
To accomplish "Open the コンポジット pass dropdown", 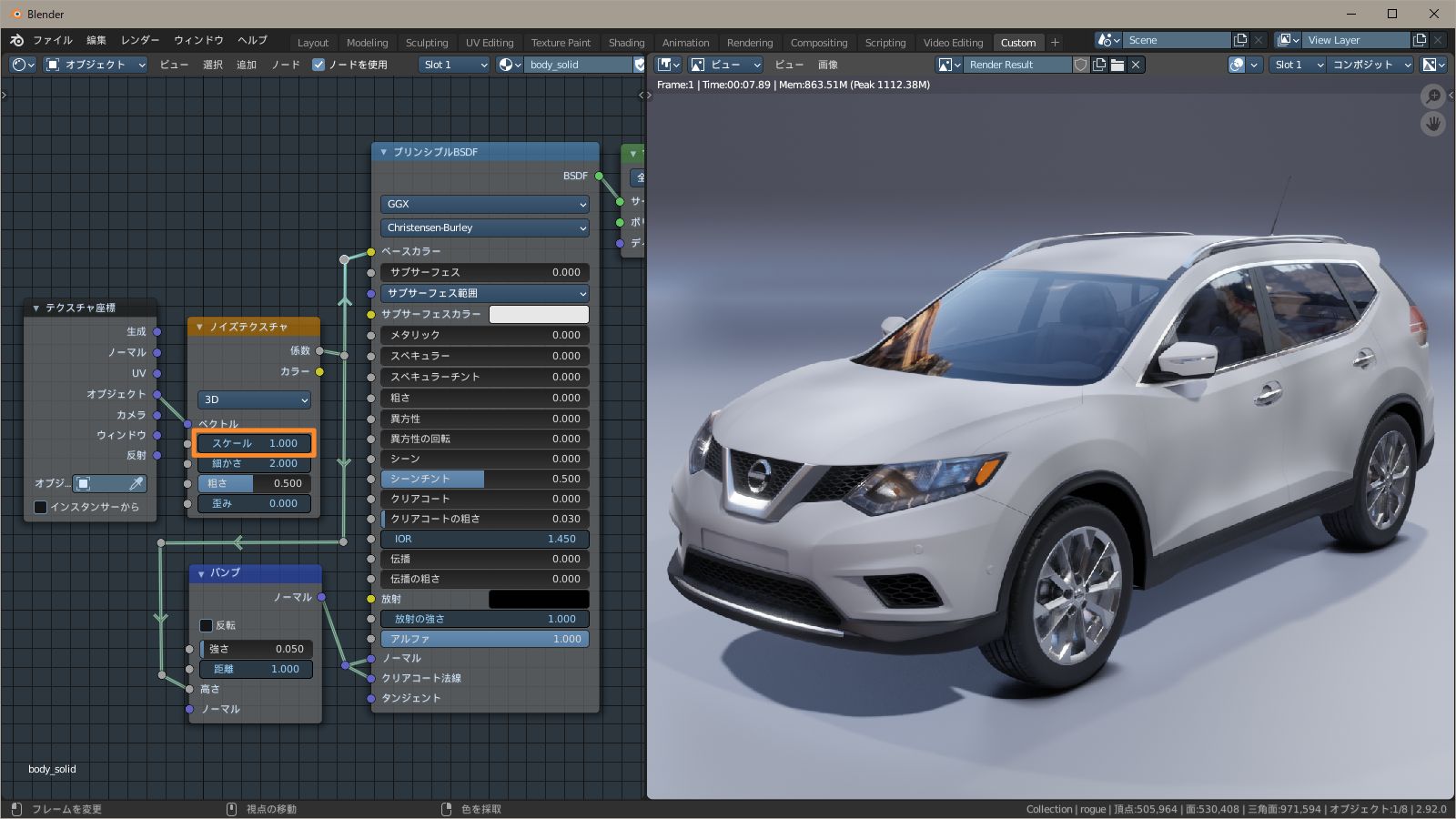I will [1371, 65].
